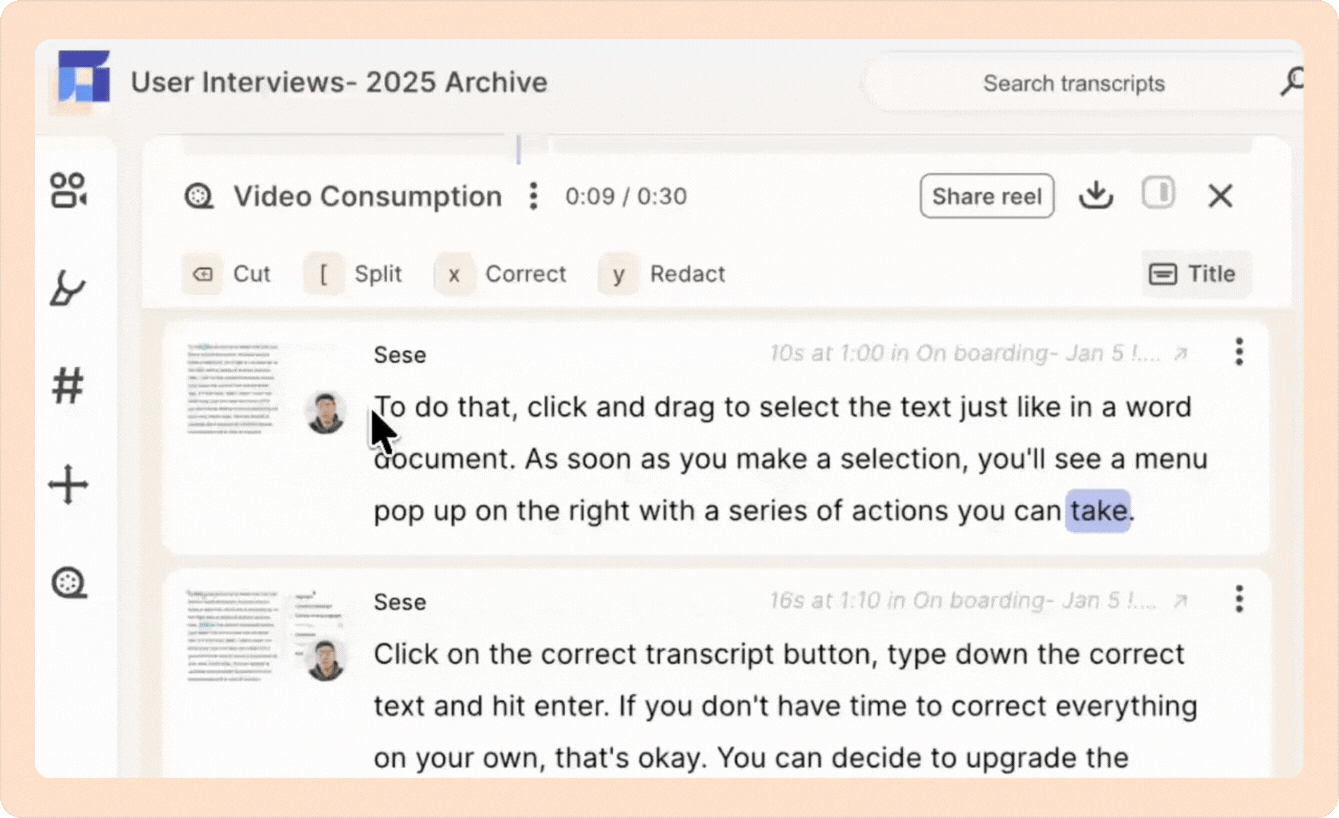Click the magnifier search icon

pos(1294,82)
